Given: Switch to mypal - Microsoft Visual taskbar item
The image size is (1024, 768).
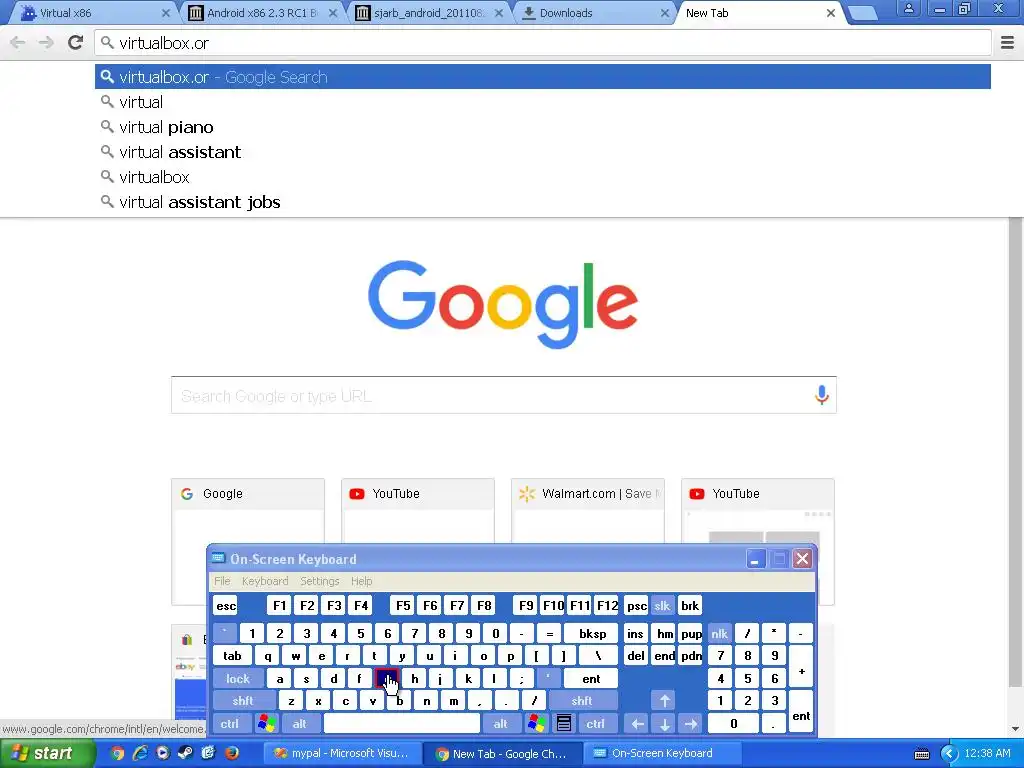Looking at the screenshot, I should click(x=342, y=754).
